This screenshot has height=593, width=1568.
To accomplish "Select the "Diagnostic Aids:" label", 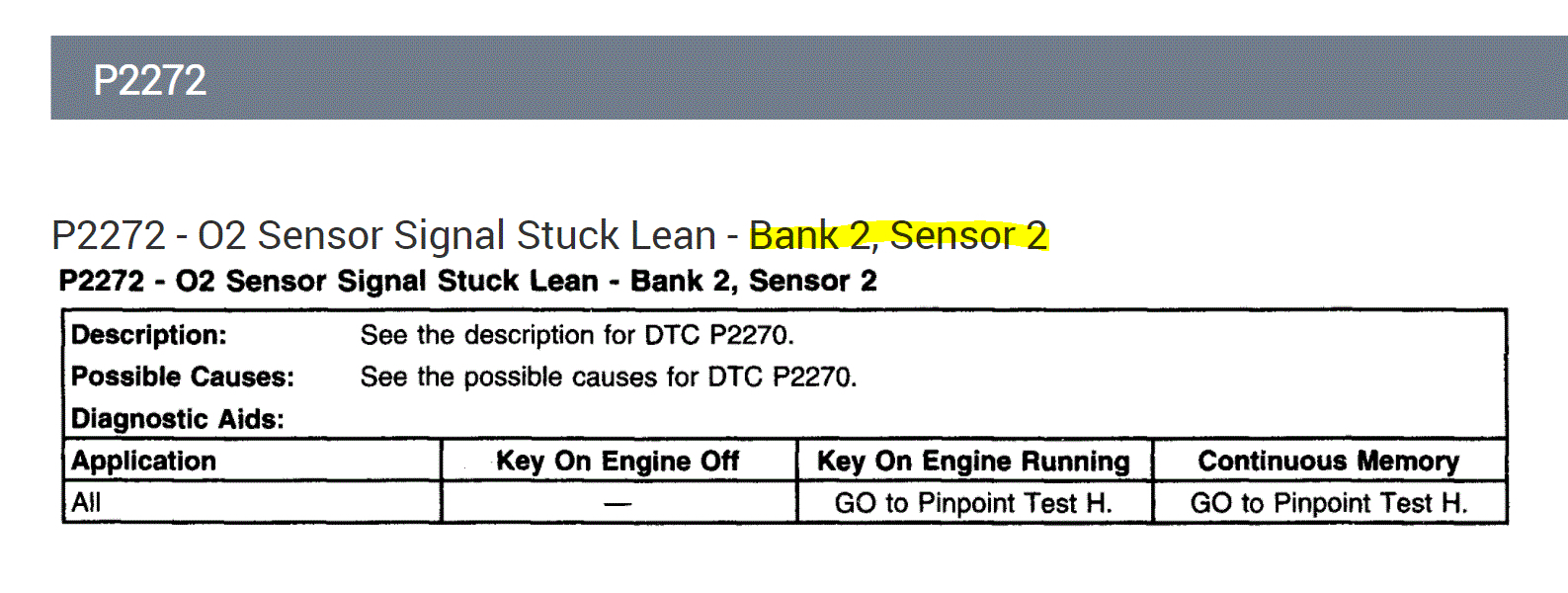I will click(178, 419).
